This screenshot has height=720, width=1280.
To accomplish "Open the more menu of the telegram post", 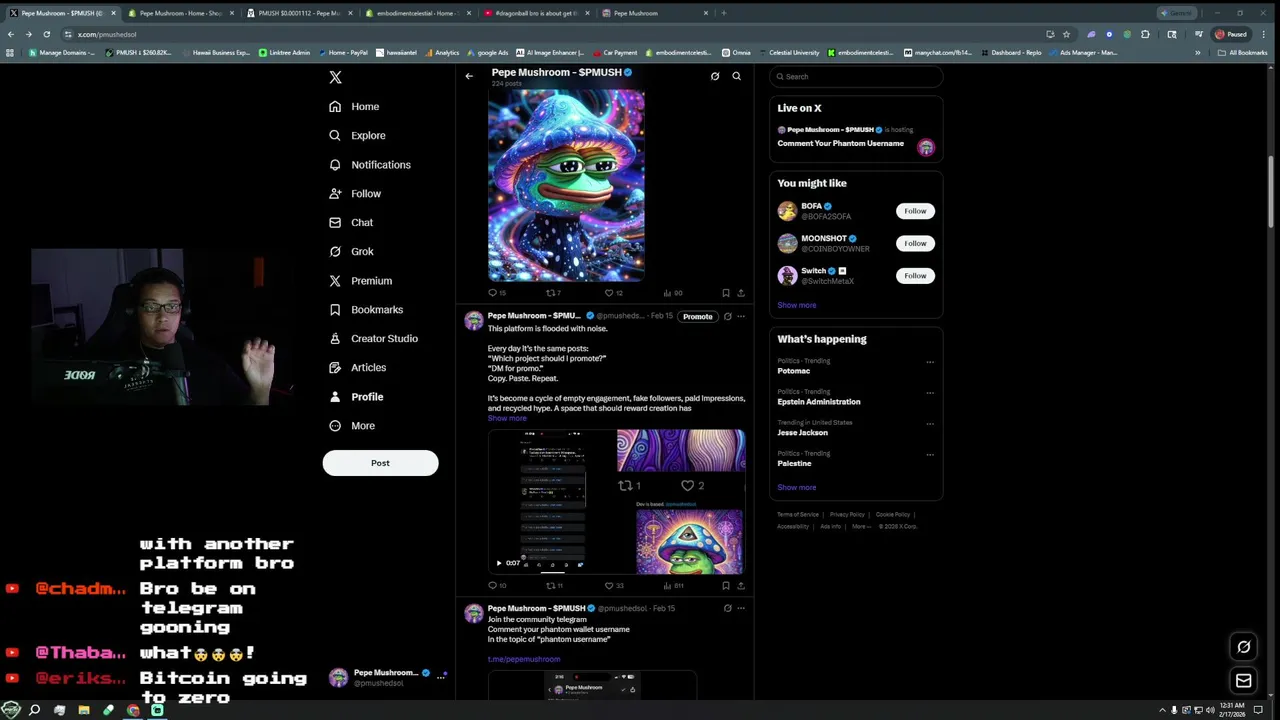I will [x=741, y=608].
